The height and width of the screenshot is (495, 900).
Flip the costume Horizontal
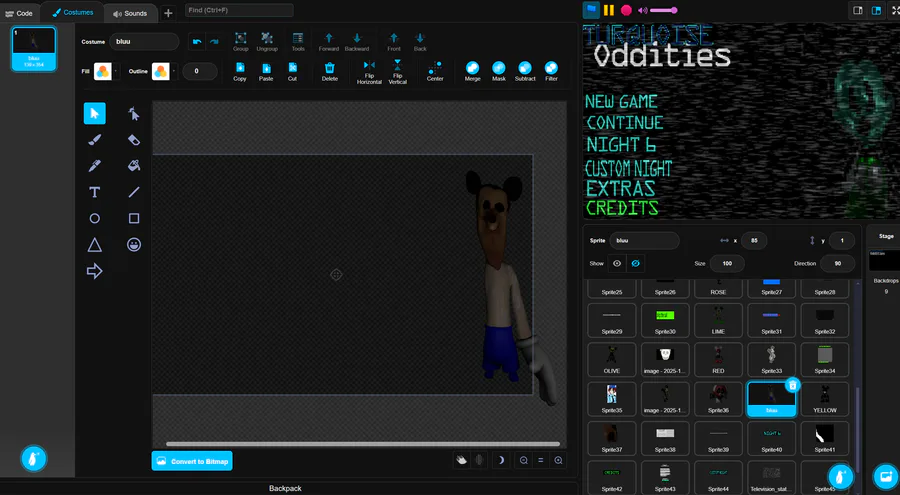[369, 72]
